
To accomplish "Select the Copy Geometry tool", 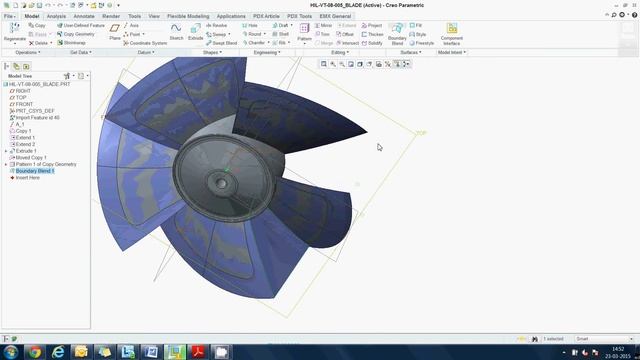I will [76, 34].
